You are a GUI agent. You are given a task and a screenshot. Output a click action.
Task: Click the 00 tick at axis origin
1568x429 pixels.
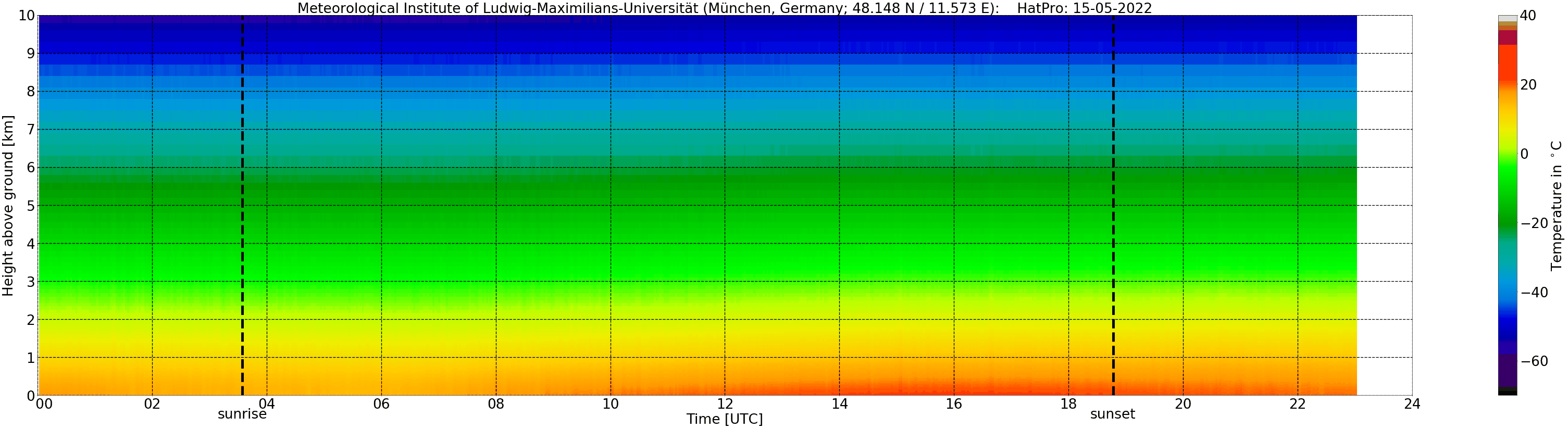[x=44, y=404]
